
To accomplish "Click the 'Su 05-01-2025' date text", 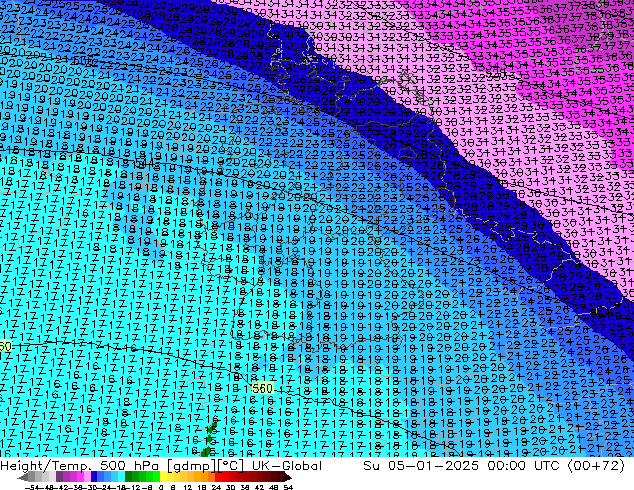I will pyautogui.click(x=421, y=465).
